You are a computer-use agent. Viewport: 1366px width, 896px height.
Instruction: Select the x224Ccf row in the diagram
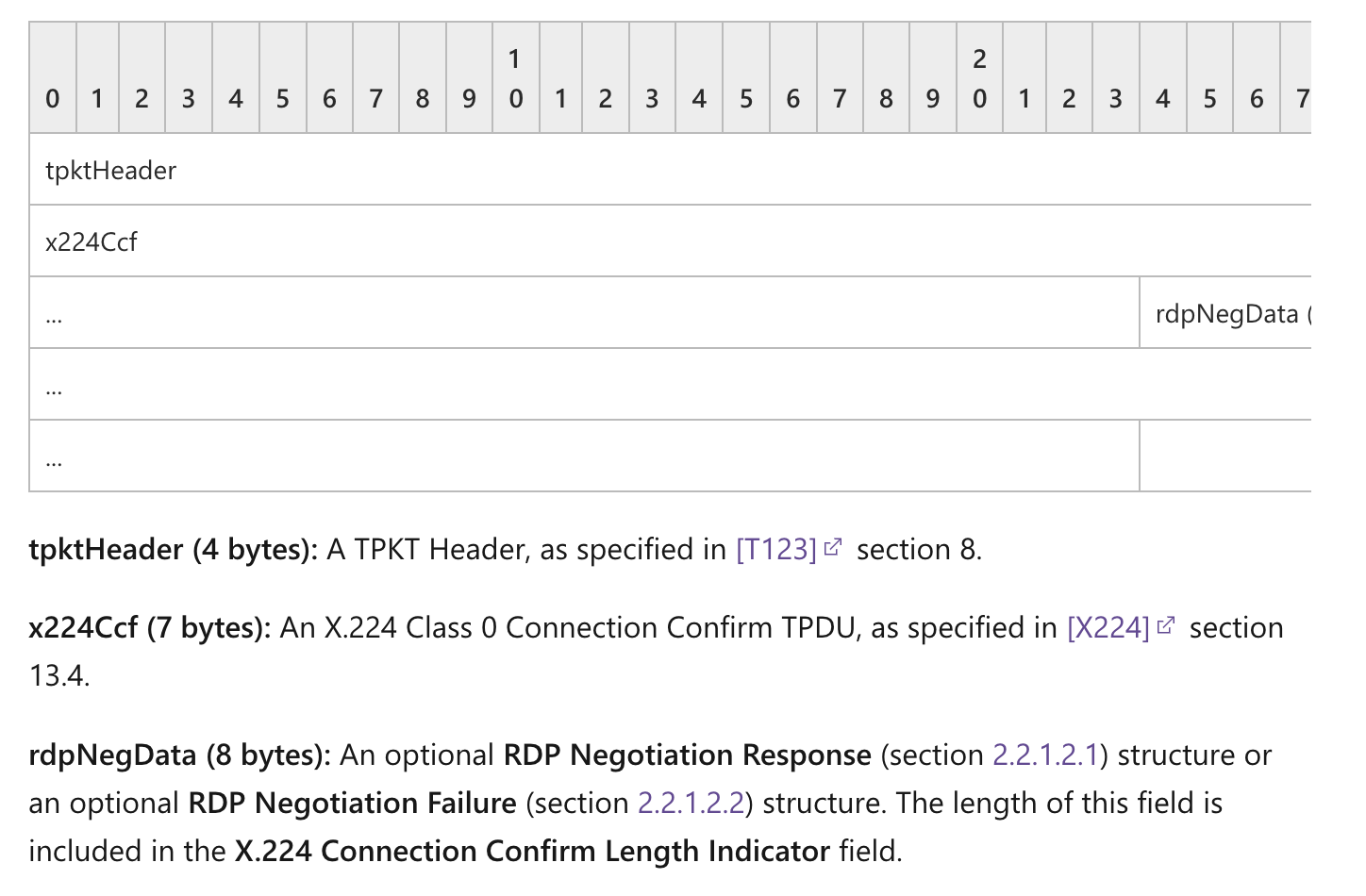(x=671, y=241)
